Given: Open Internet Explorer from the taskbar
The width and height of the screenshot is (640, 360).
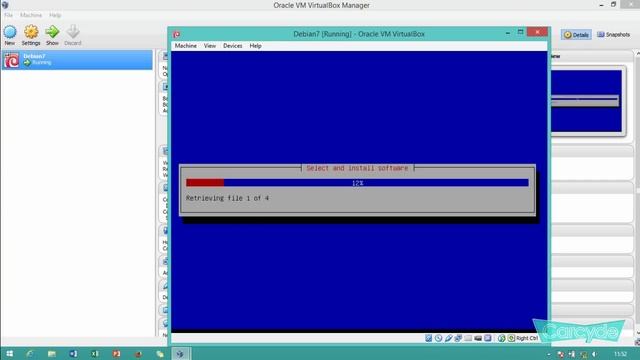Looking at the screenshot, I should point(30,353).
